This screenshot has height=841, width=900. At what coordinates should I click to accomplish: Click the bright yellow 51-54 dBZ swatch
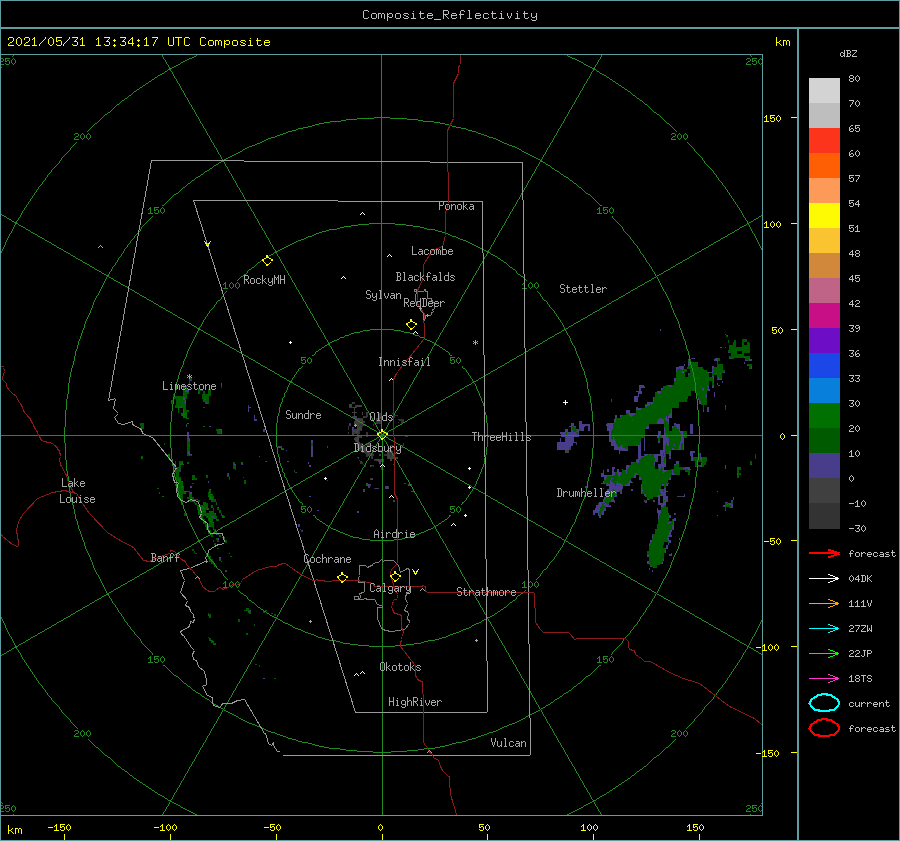[824, 216]
